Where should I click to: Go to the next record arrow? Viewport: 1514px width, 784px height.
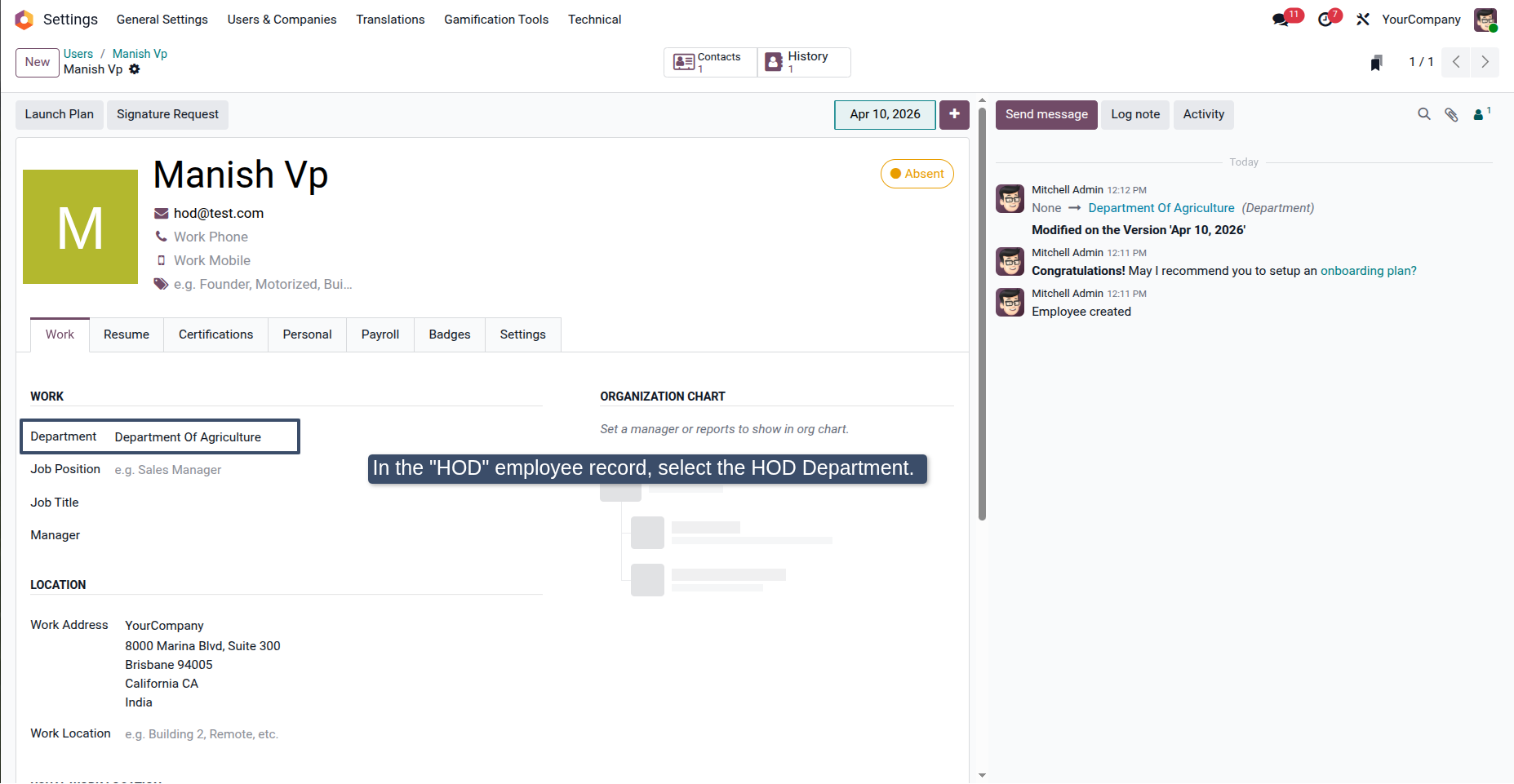(x=1485, y=62)
